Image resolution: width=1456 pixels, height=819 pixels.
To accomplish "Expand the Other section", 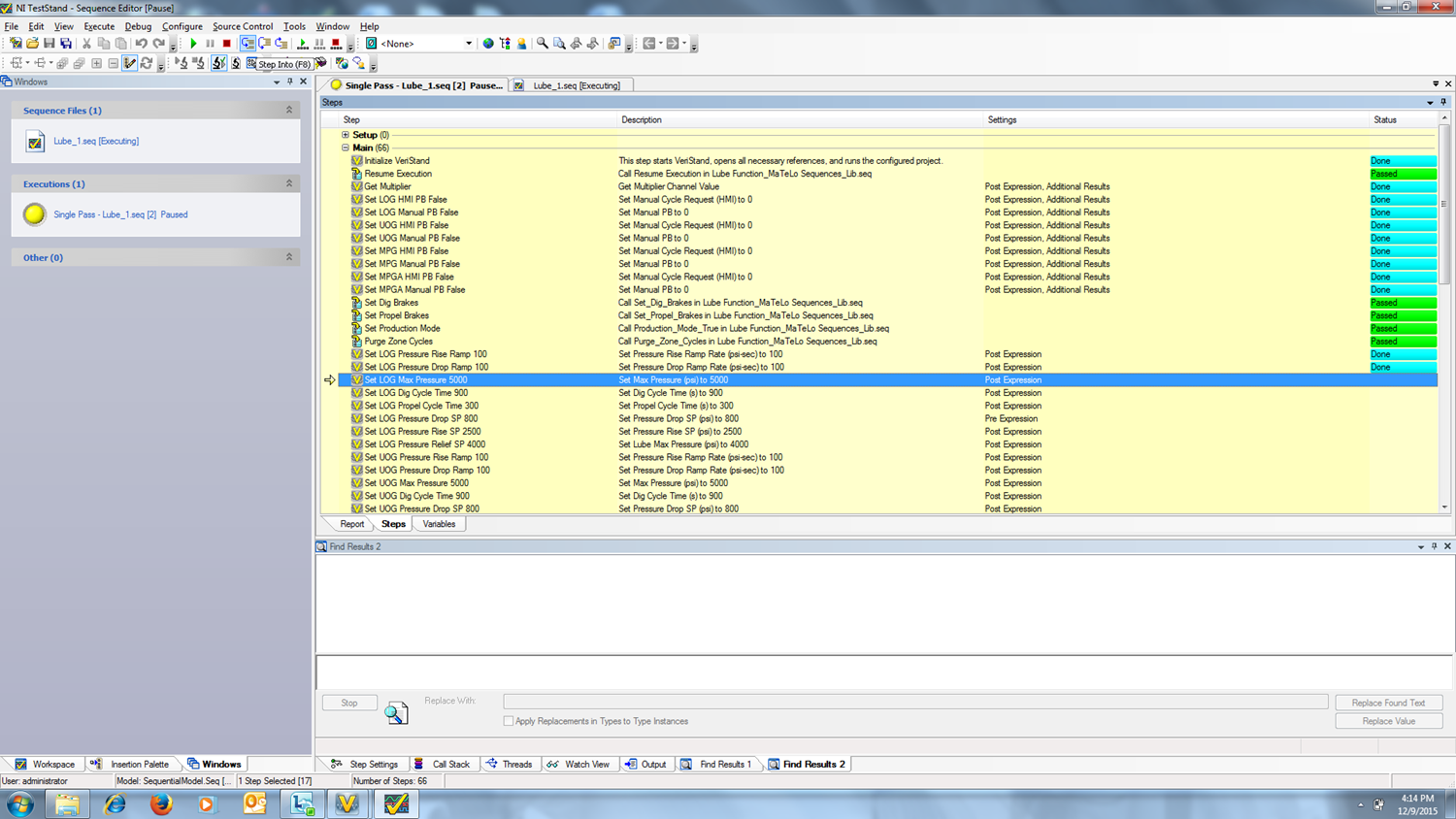I will point(289,257).
